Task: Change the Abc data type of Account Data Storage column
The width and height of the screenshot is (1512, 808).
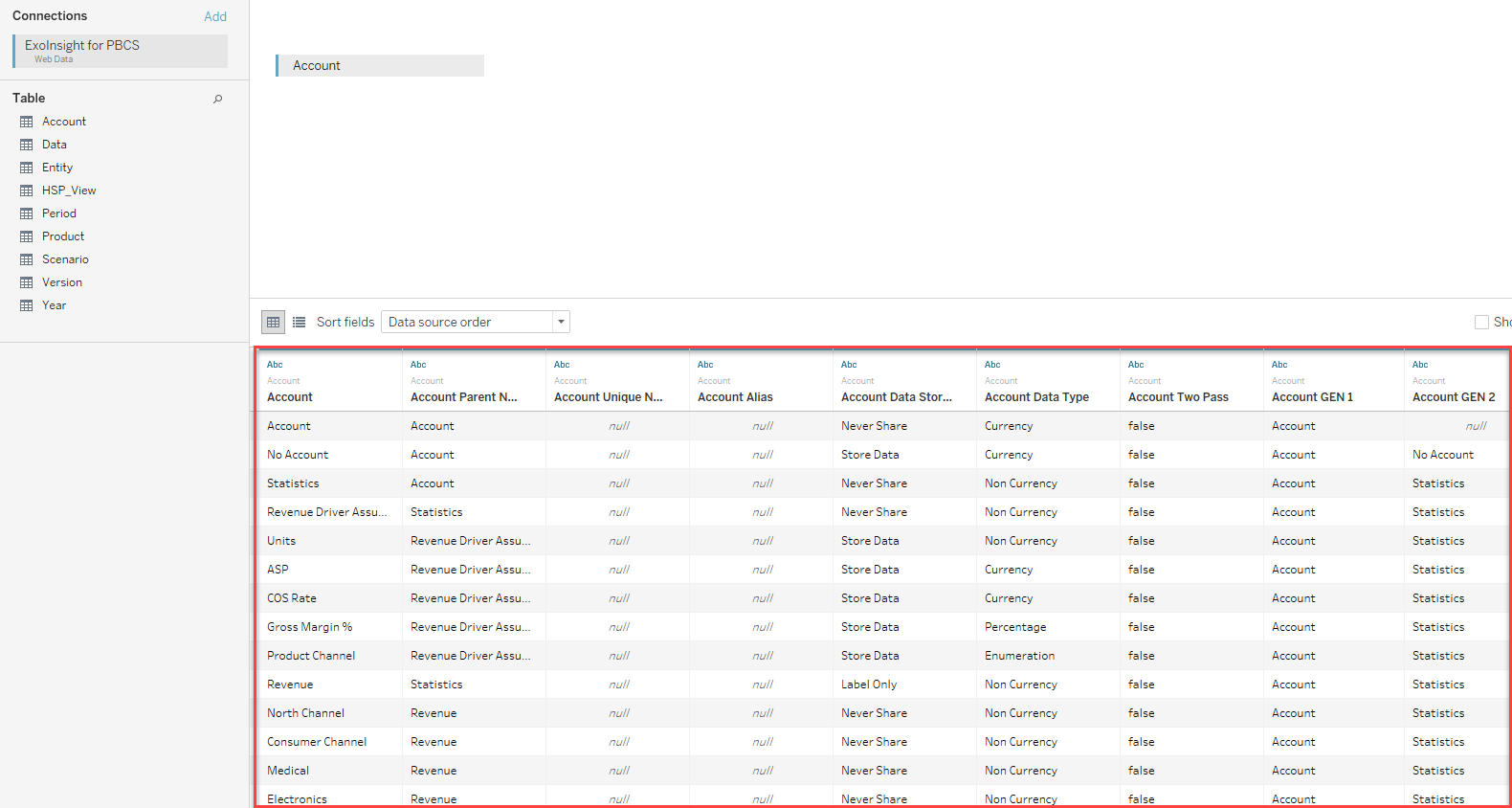Action: click(849, 365)
